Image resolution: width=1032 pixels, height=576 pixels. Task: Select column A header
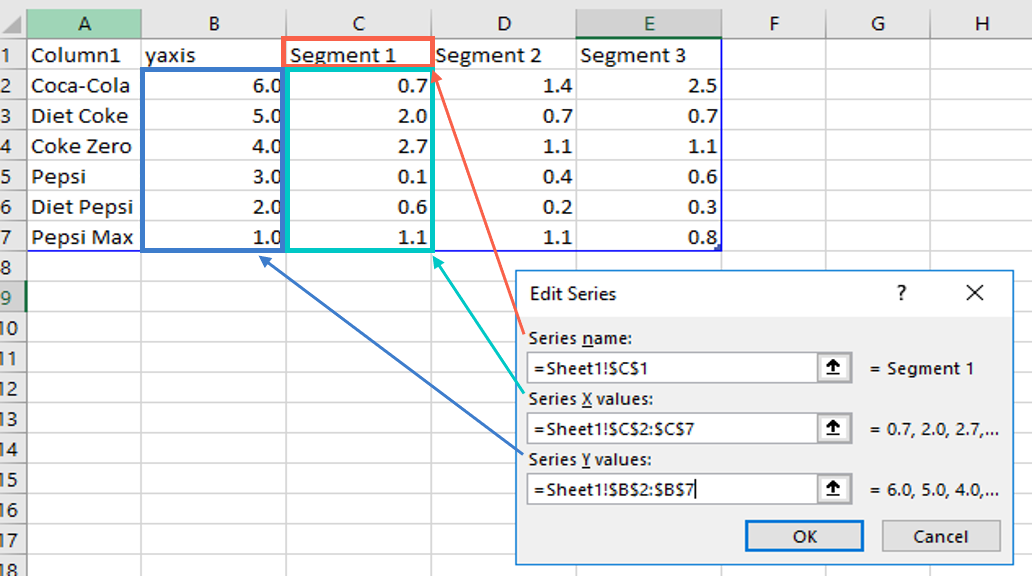click(84, 24)
